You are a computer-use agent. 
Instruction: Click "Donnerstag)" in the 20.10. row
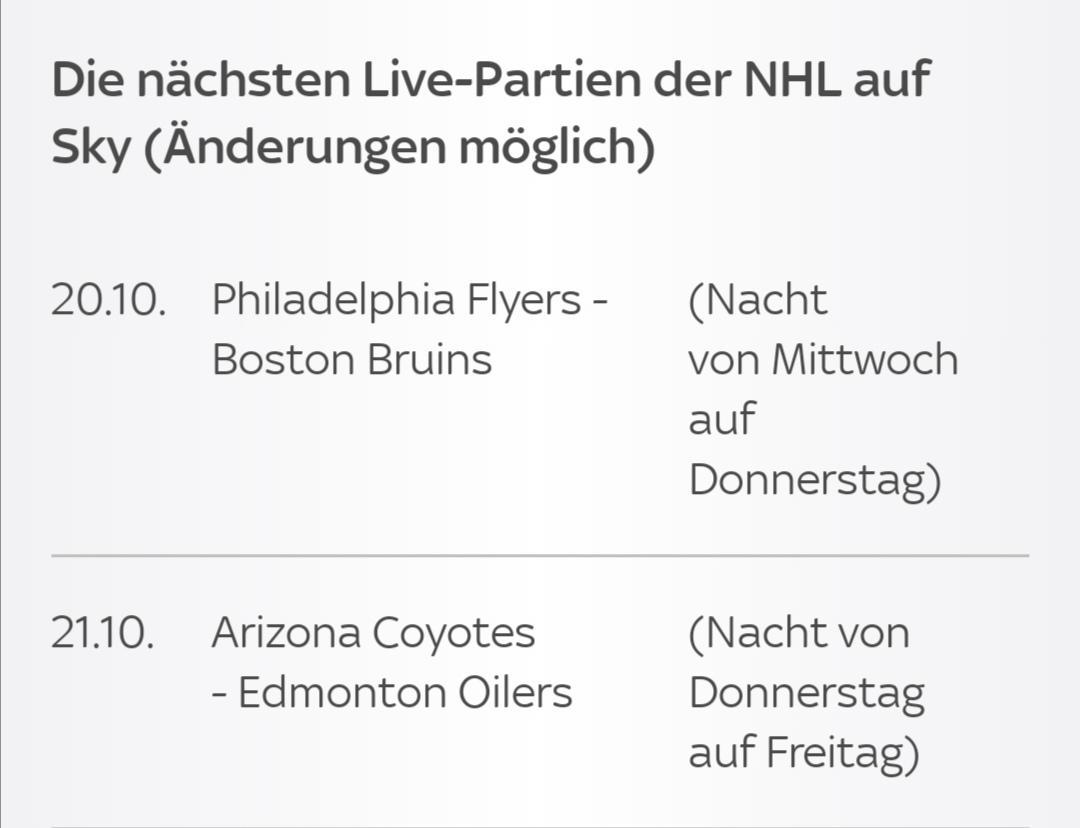[815, 481]
